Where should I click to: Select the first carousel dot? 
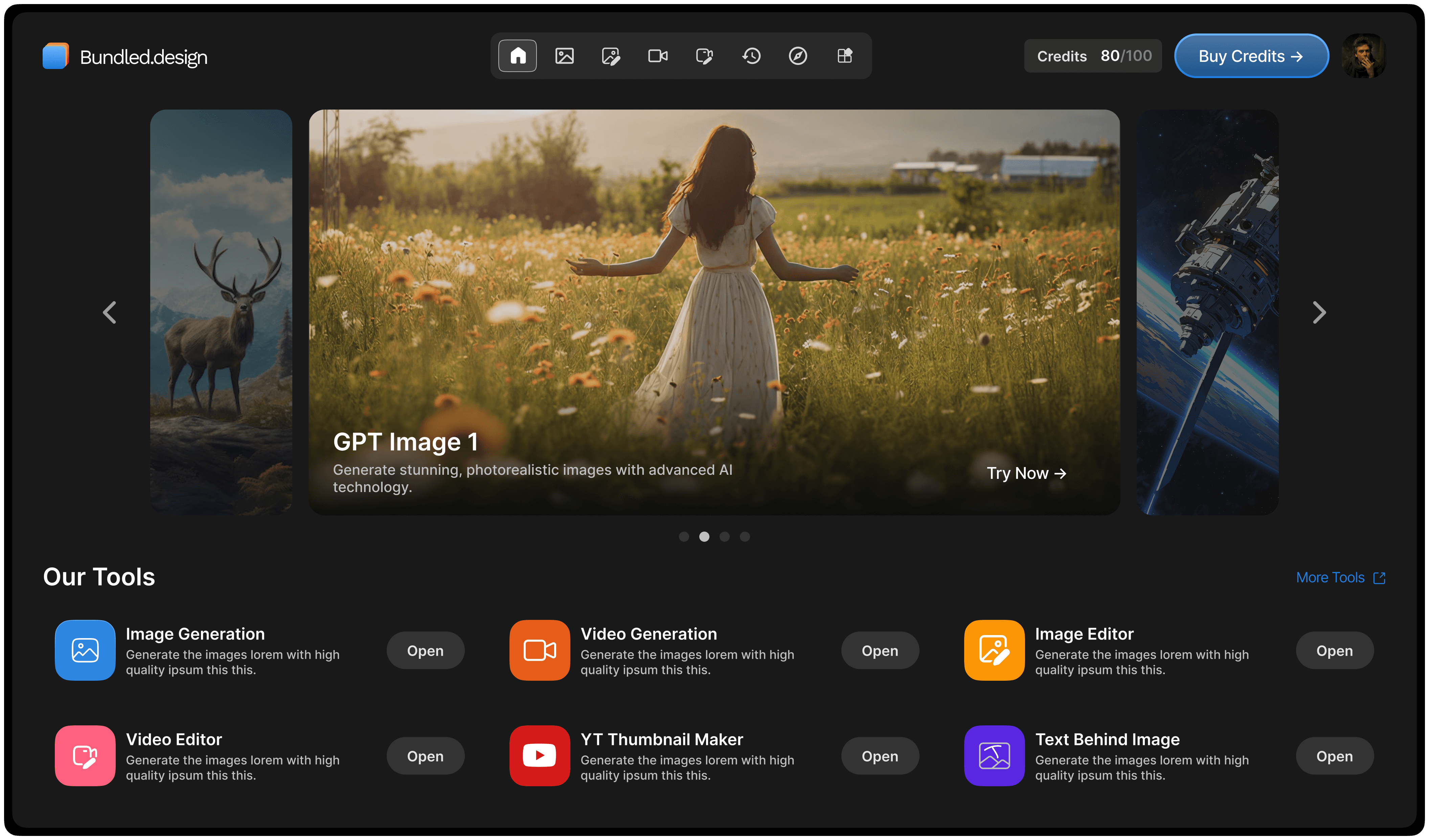(684, 536)
